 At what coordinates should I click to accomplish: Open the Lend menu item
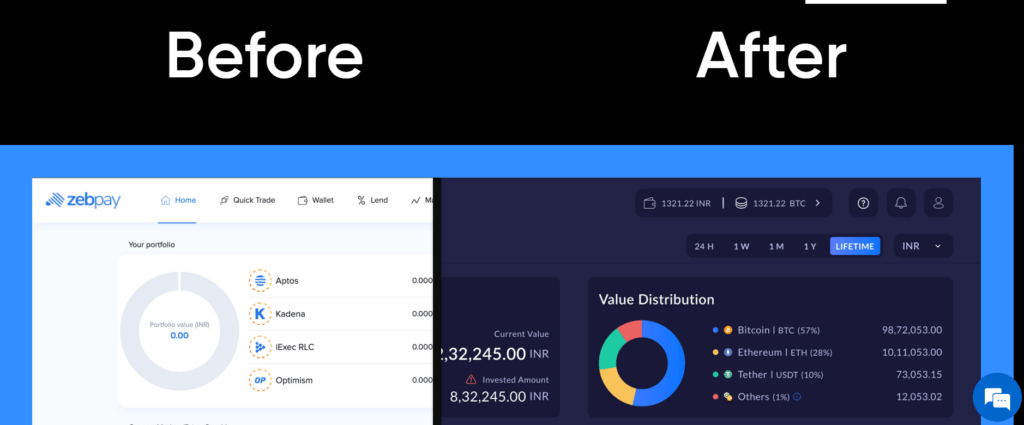372,200
